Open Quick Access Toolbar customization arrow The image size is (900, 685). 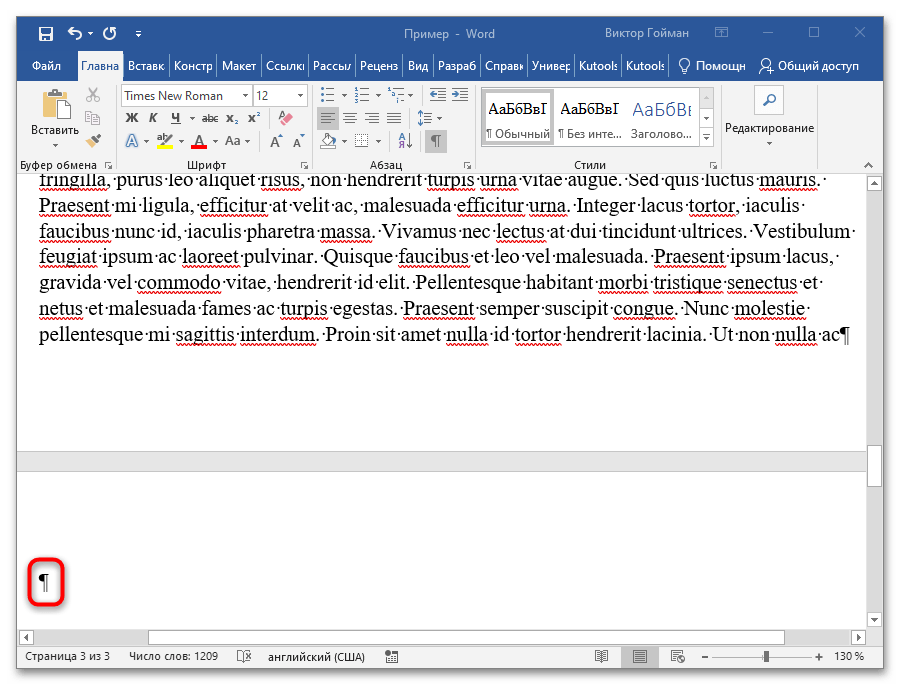(x=138, y=34)
